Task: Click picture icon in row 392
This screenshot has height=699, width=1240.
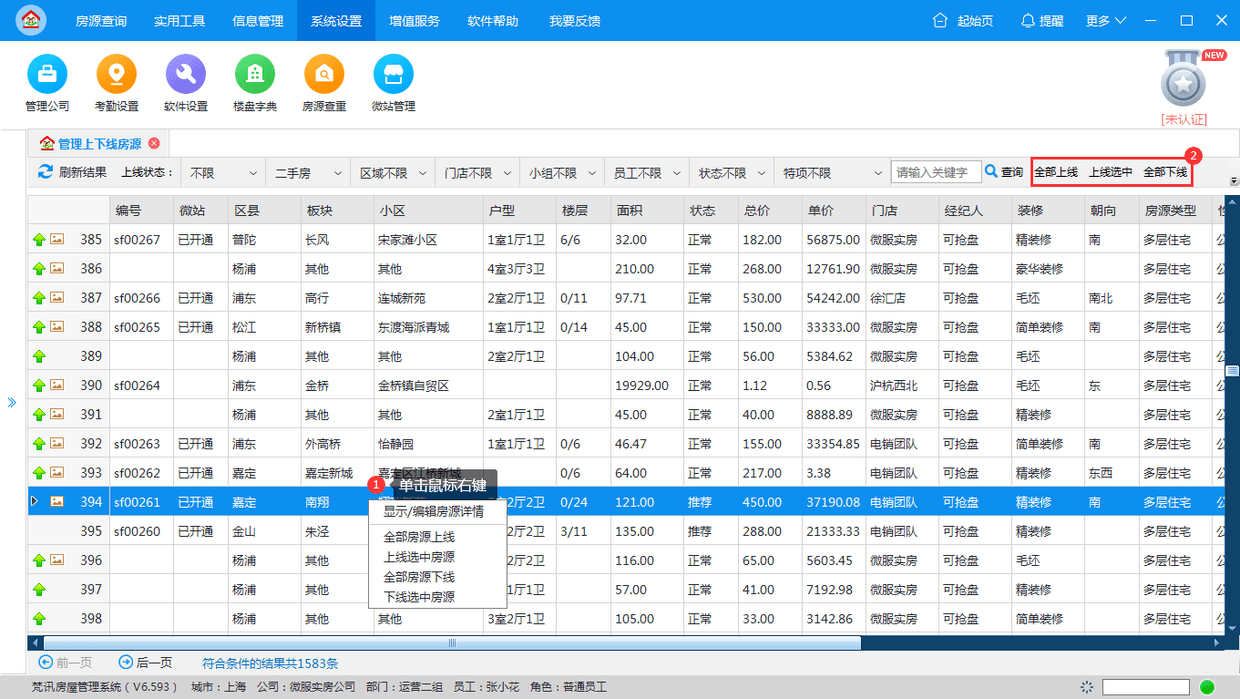Action: [x=57, y=444]
